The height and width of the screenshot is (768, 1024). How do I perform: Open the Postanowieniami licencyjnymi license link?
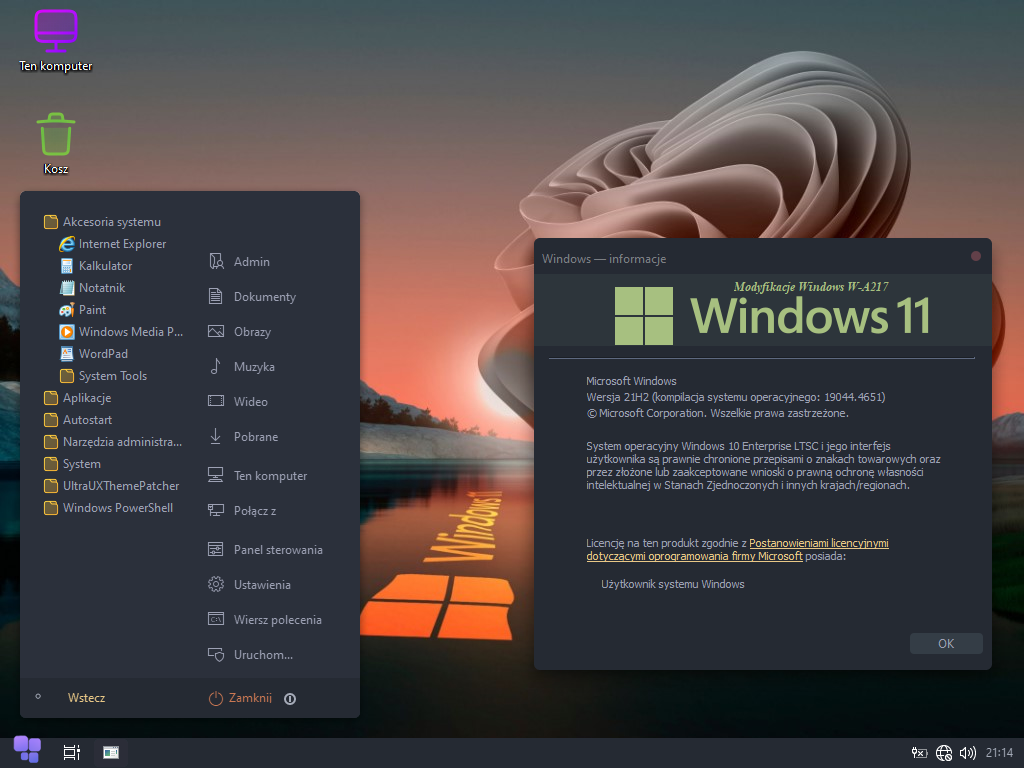[x=818, y=543]
